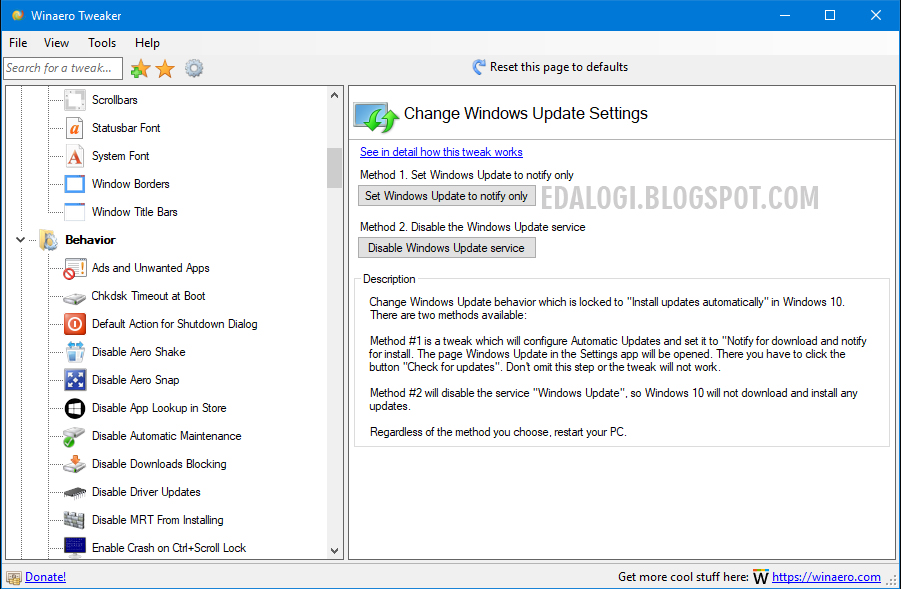Select Disable App Lookup in Store tweak
The height and width of the screenshot is (589, 901).
159,409
